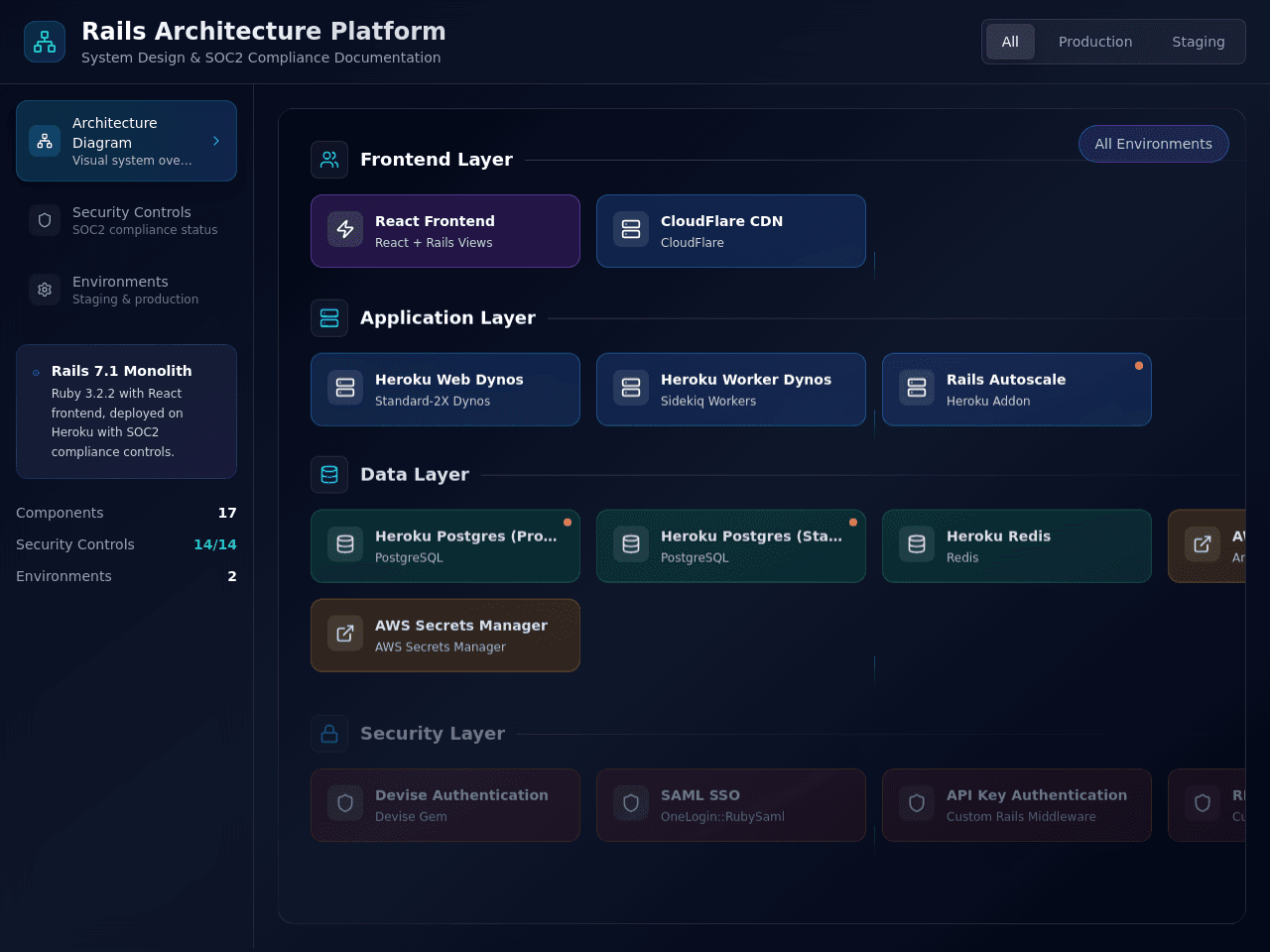
Task: Click the Security Layer heading
Action: [x=433, y=734]
